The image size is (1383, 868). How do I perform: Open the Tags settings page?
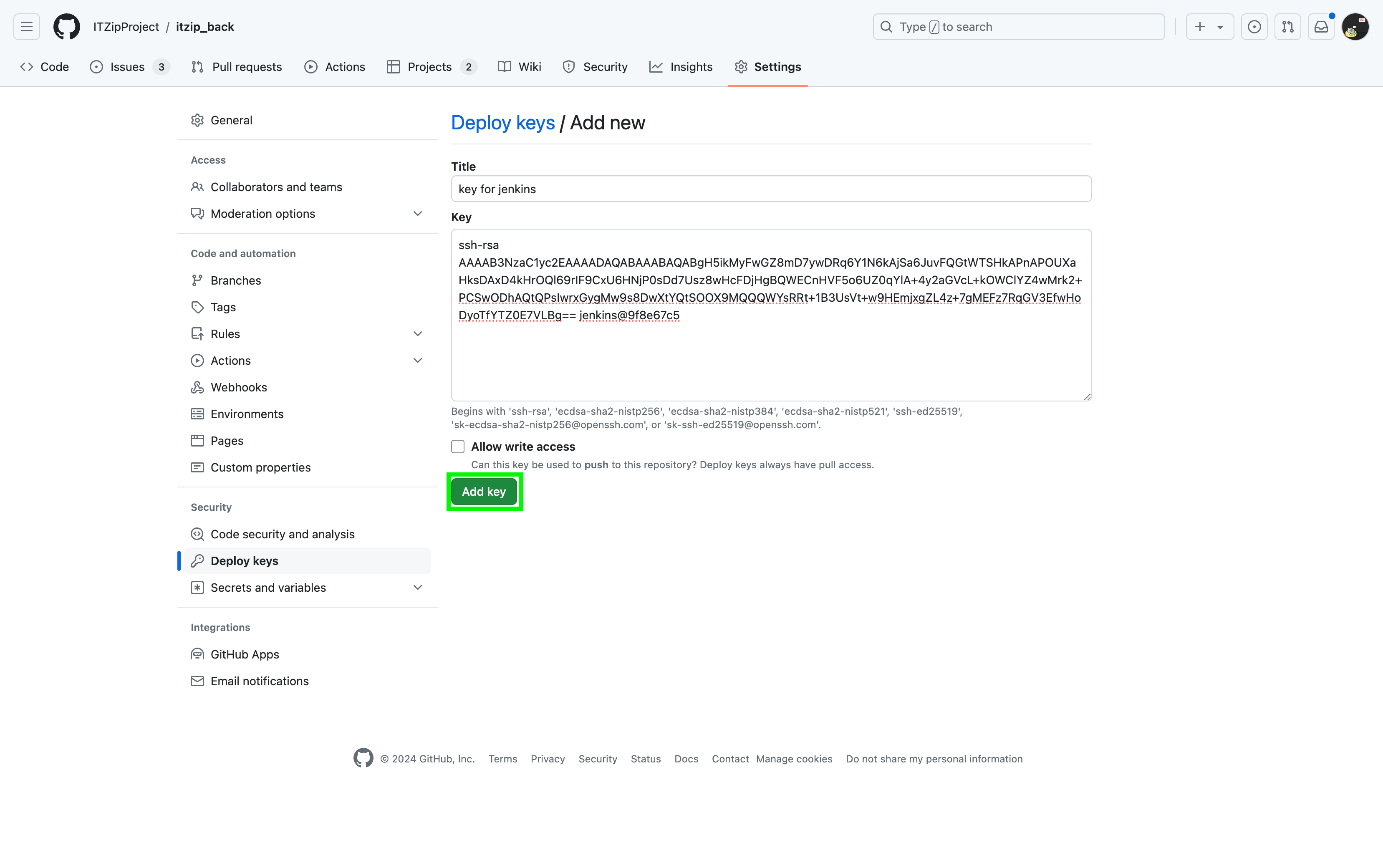[x=223, y=307]
